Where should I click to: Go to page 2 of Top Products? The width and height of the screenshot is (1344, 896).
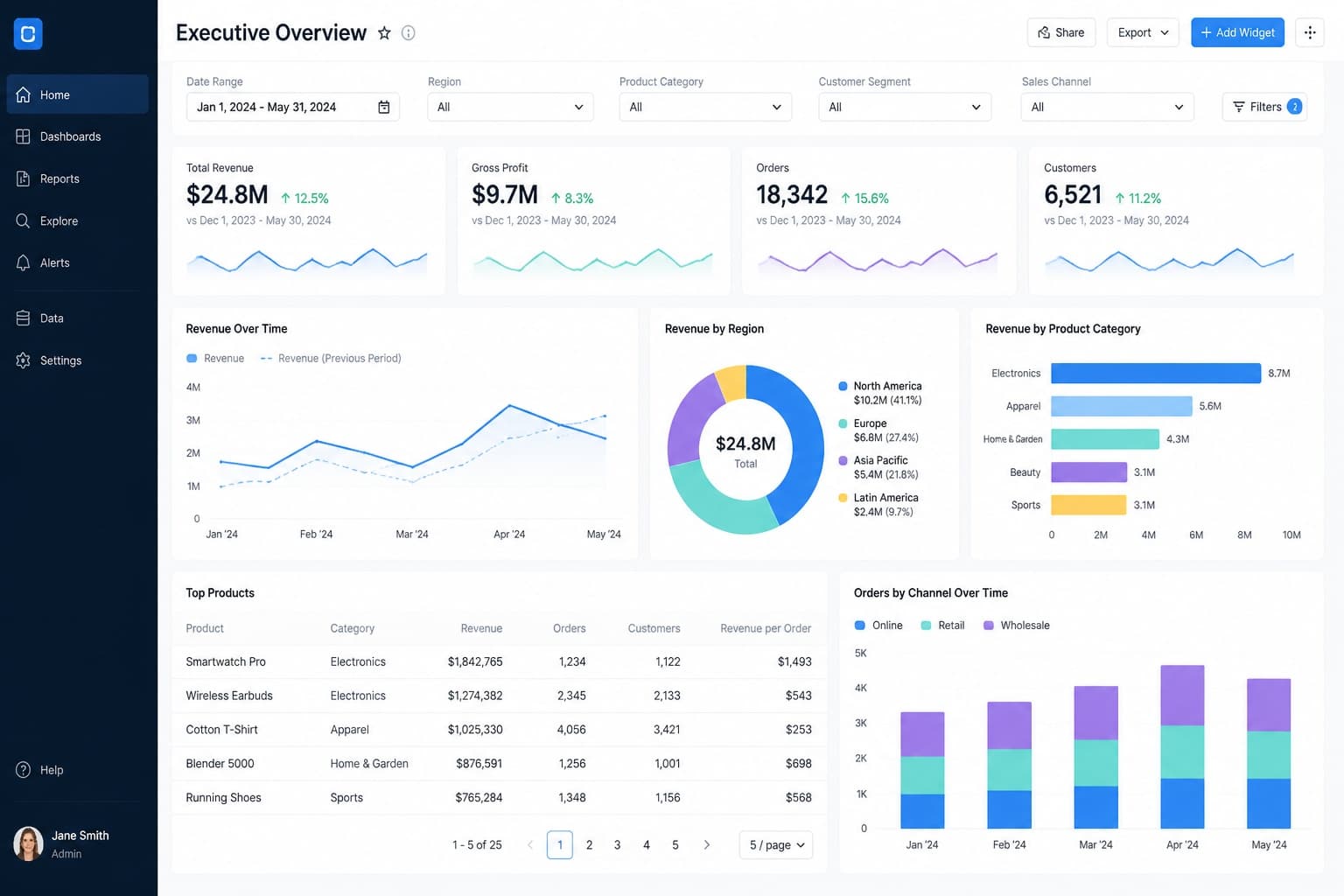pyautogui.click(x=589, y=844)
